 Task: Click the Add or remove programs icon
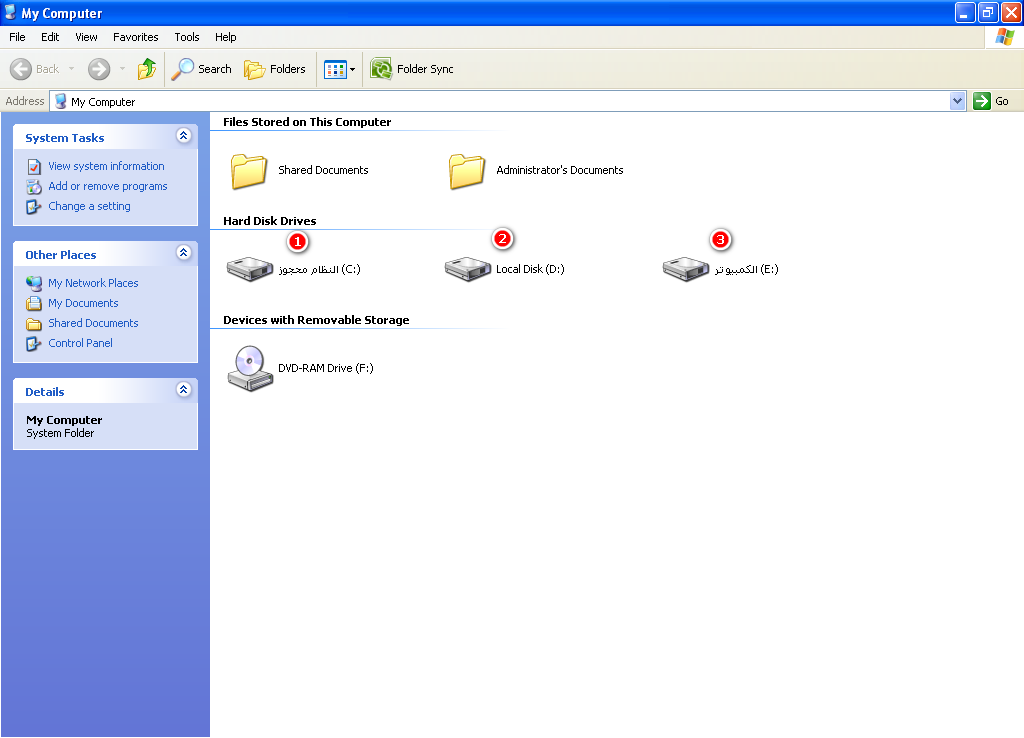click(34, 187)
